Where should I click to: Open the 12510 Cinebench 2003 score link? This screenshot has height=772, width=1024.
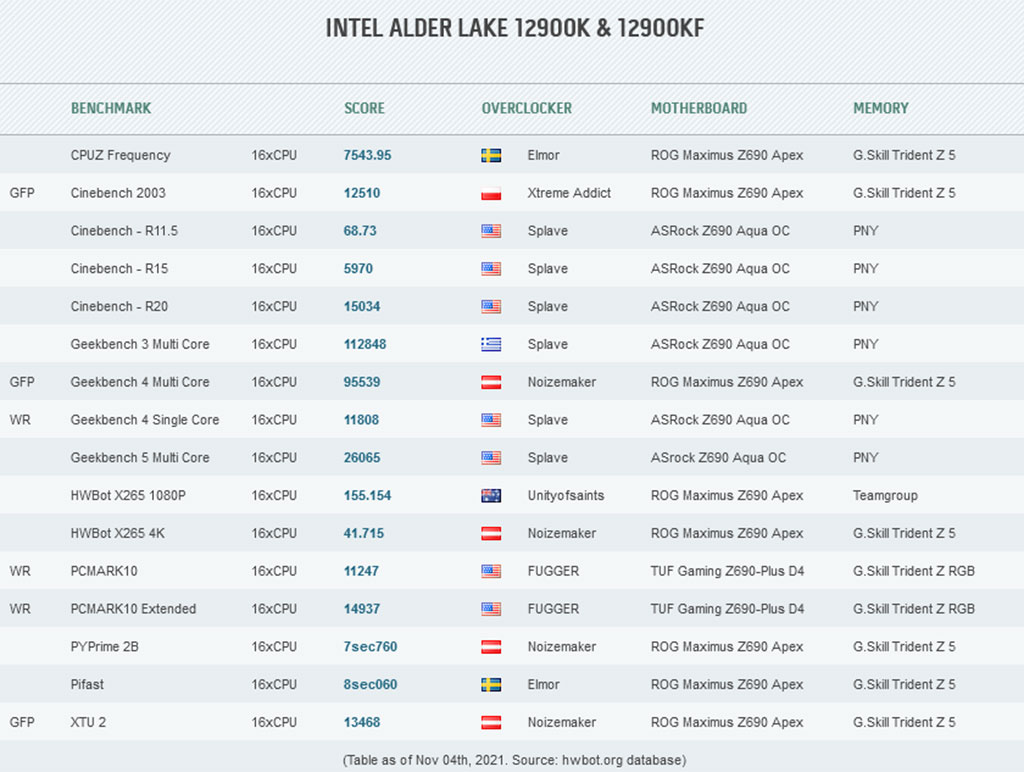(x=362, y=193)
